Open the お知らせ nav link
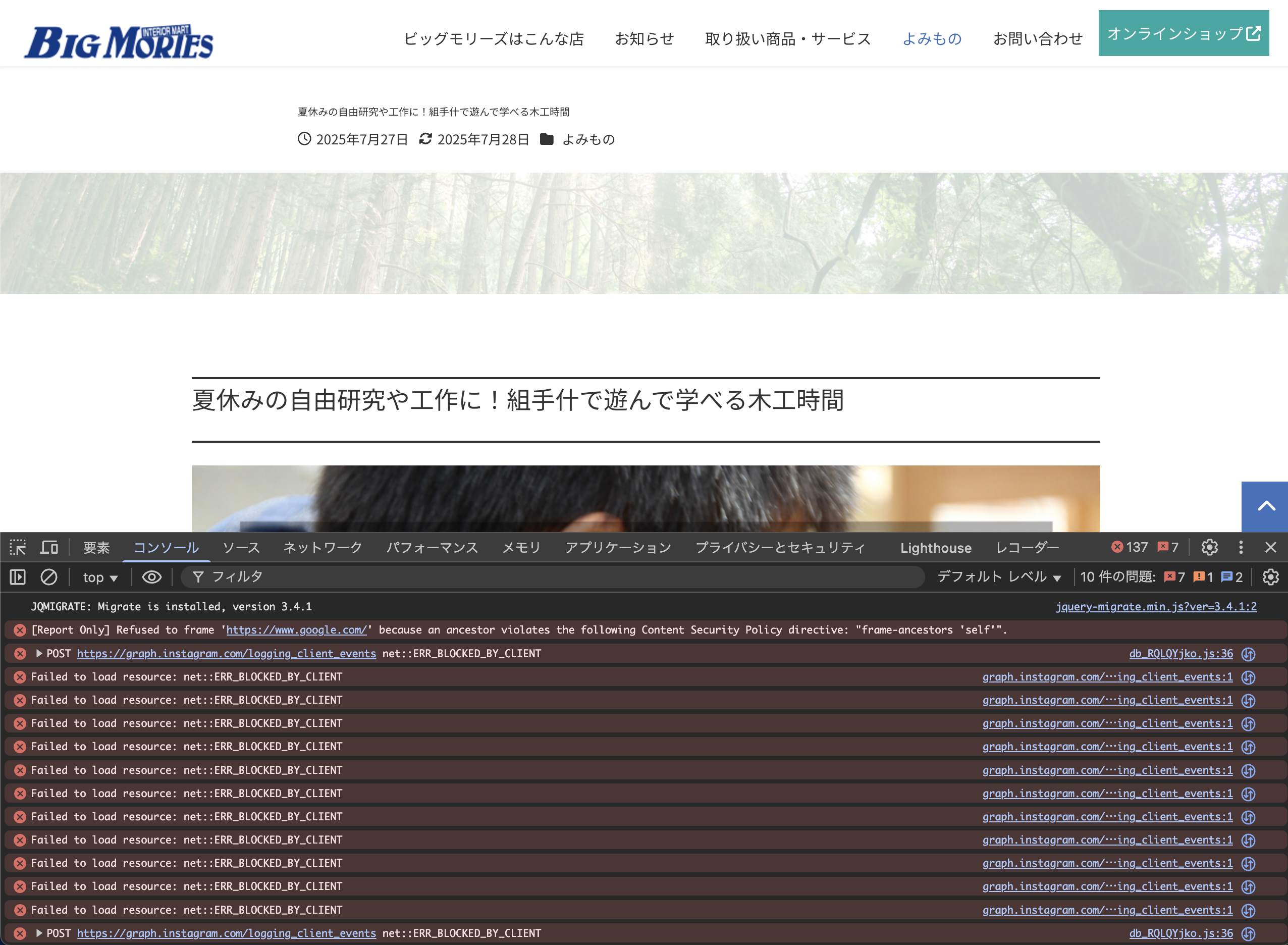This screenshot has height=945, width=1288. pyautogui.click(x=645, y=39)
